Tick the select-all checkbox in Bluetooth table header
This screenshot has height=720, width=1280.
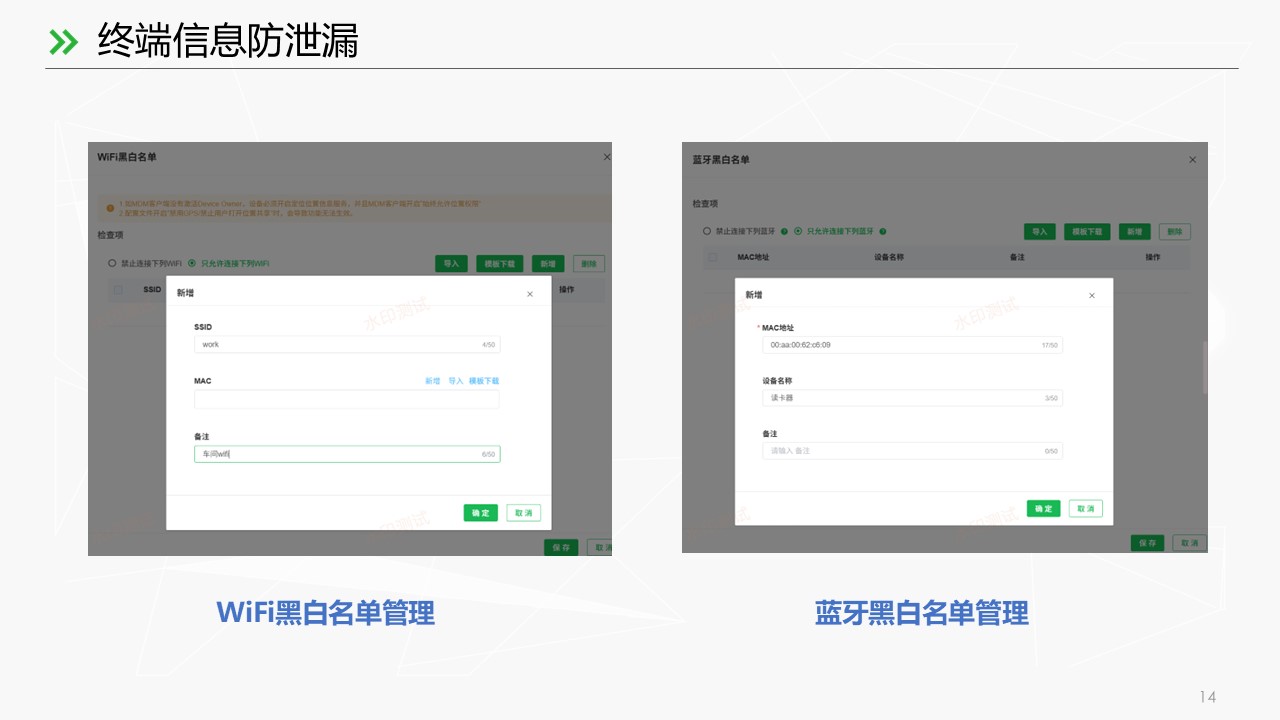pyautogui.click(x=712, y=257)
